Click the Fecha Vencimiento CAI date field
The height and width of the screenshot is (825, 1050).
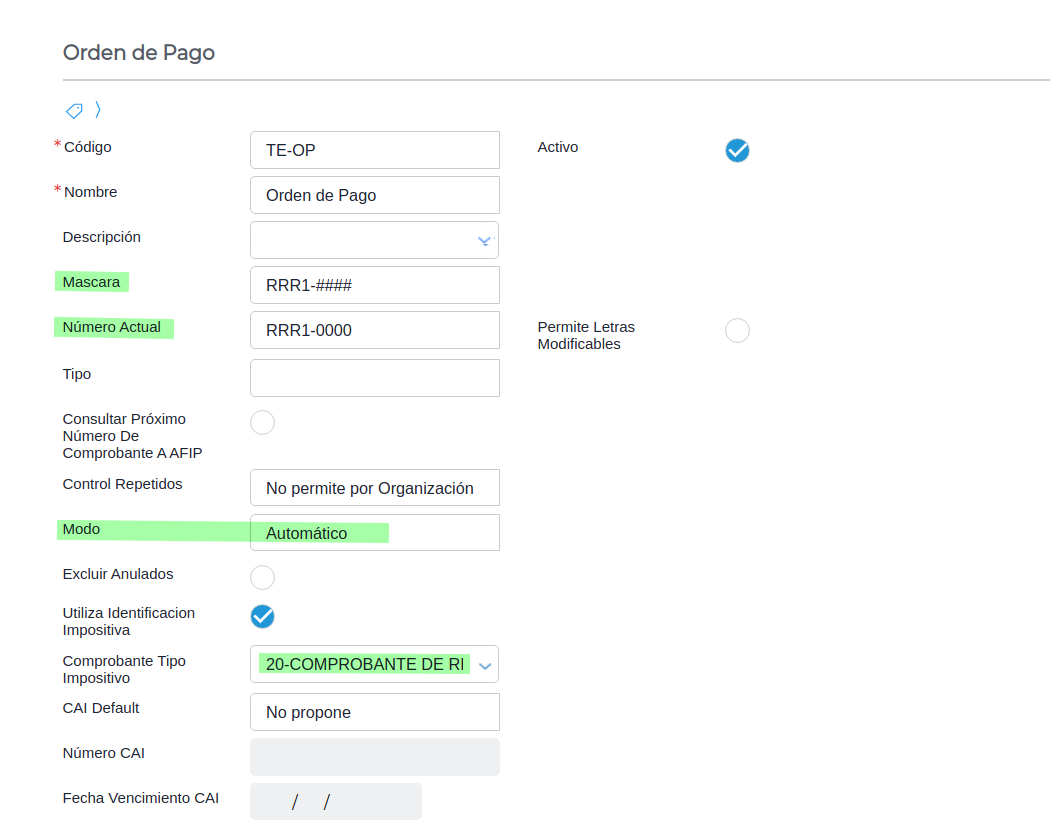click(335, 802)
